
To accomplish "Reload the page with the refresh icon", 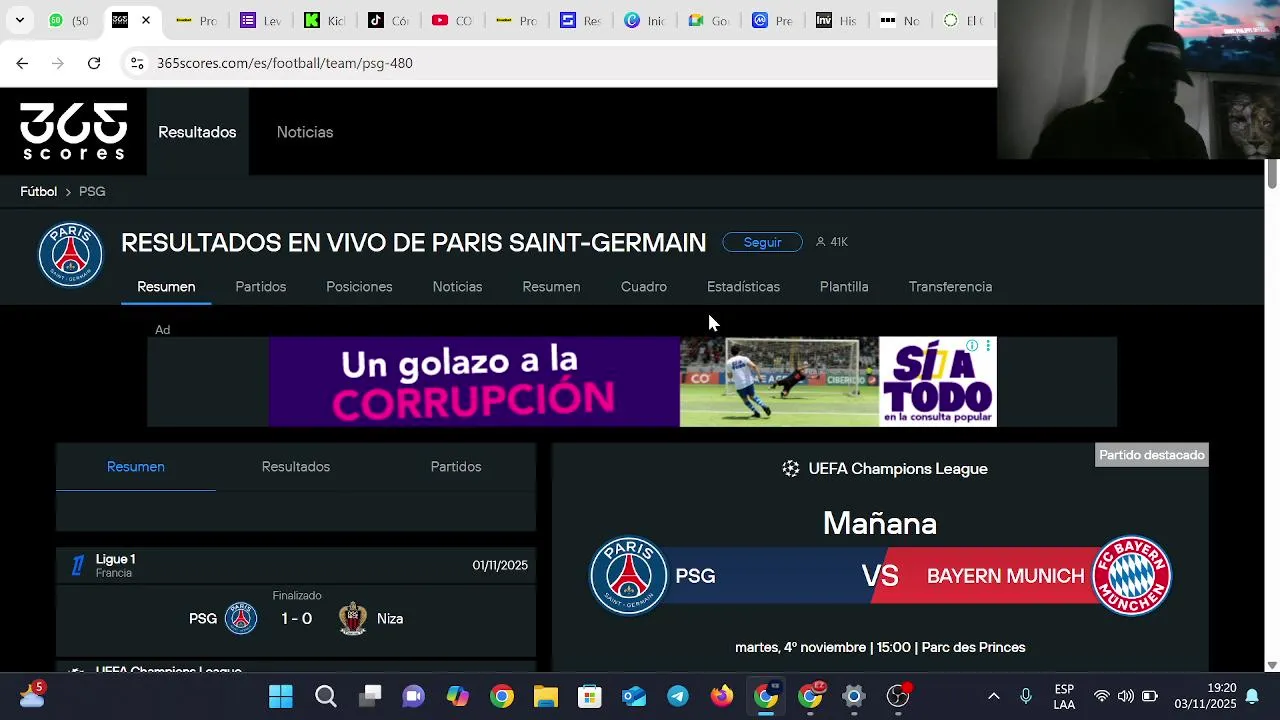I will (x=94, y=63).
